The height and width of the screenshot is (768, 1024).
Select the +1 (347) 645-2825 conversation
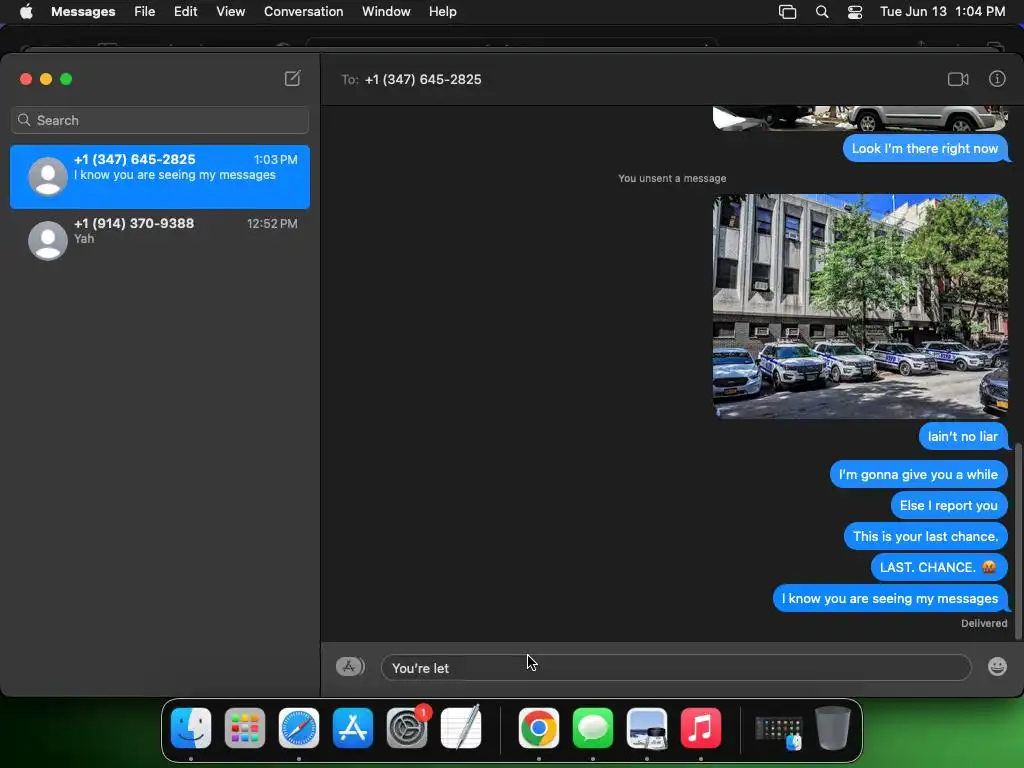click(x=160, y=177)
